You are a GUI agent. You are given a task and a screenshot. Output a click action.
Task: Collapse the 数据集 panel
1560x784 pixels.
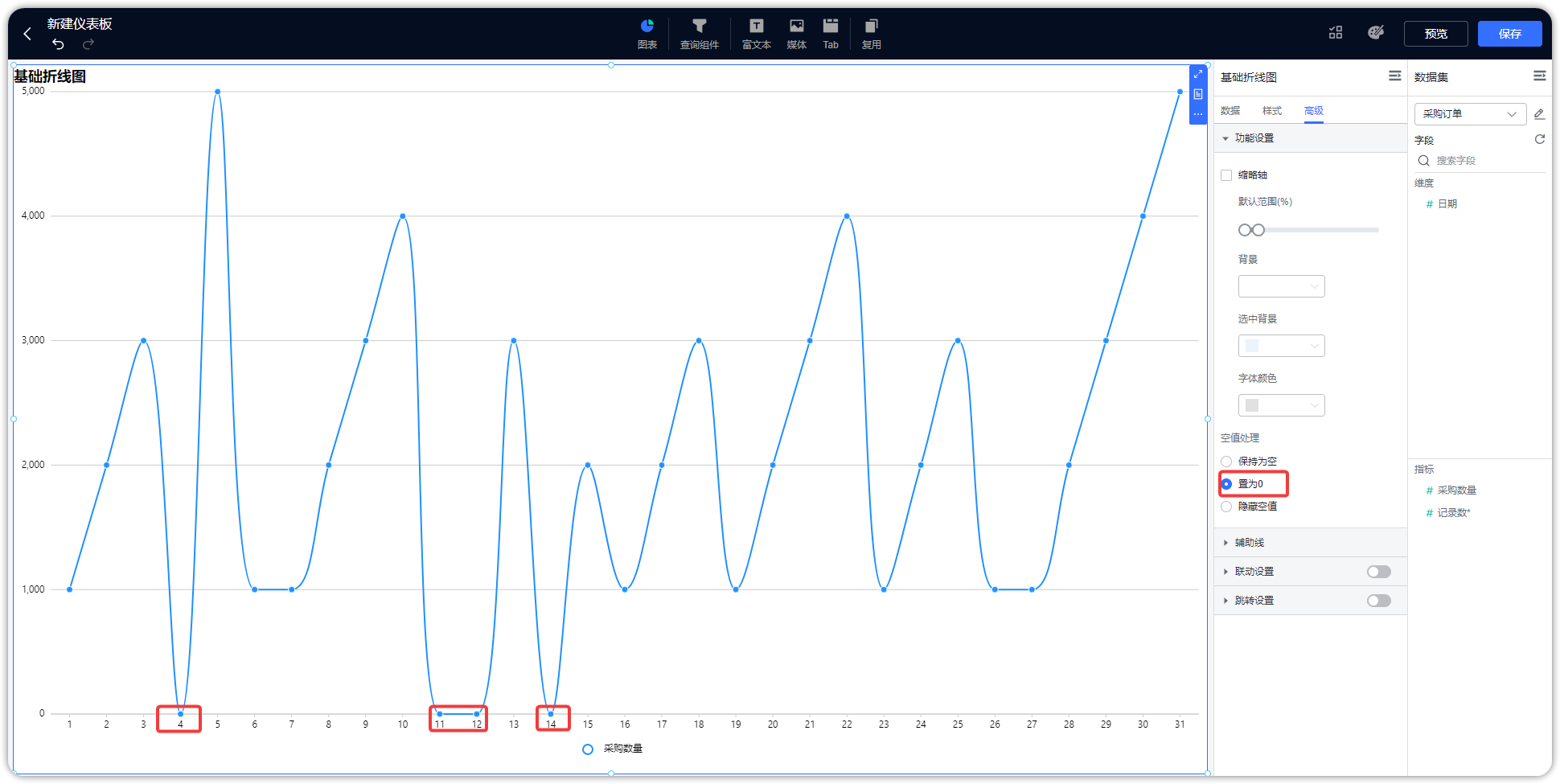tap(1540, 76)
